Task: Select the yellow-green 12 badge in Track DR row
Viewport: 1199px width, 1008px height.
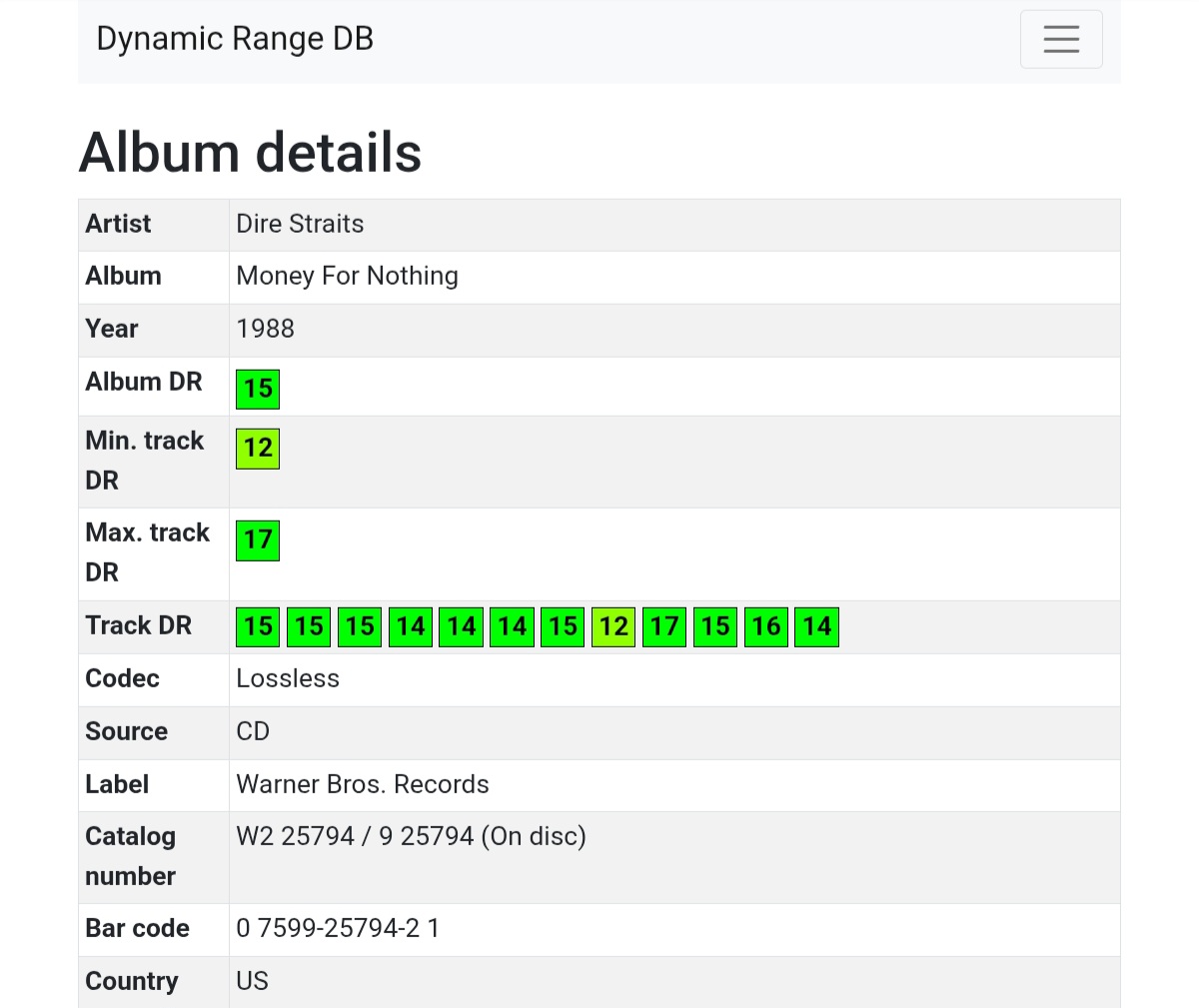Action: pyautogui.click(x=613, y=626)
